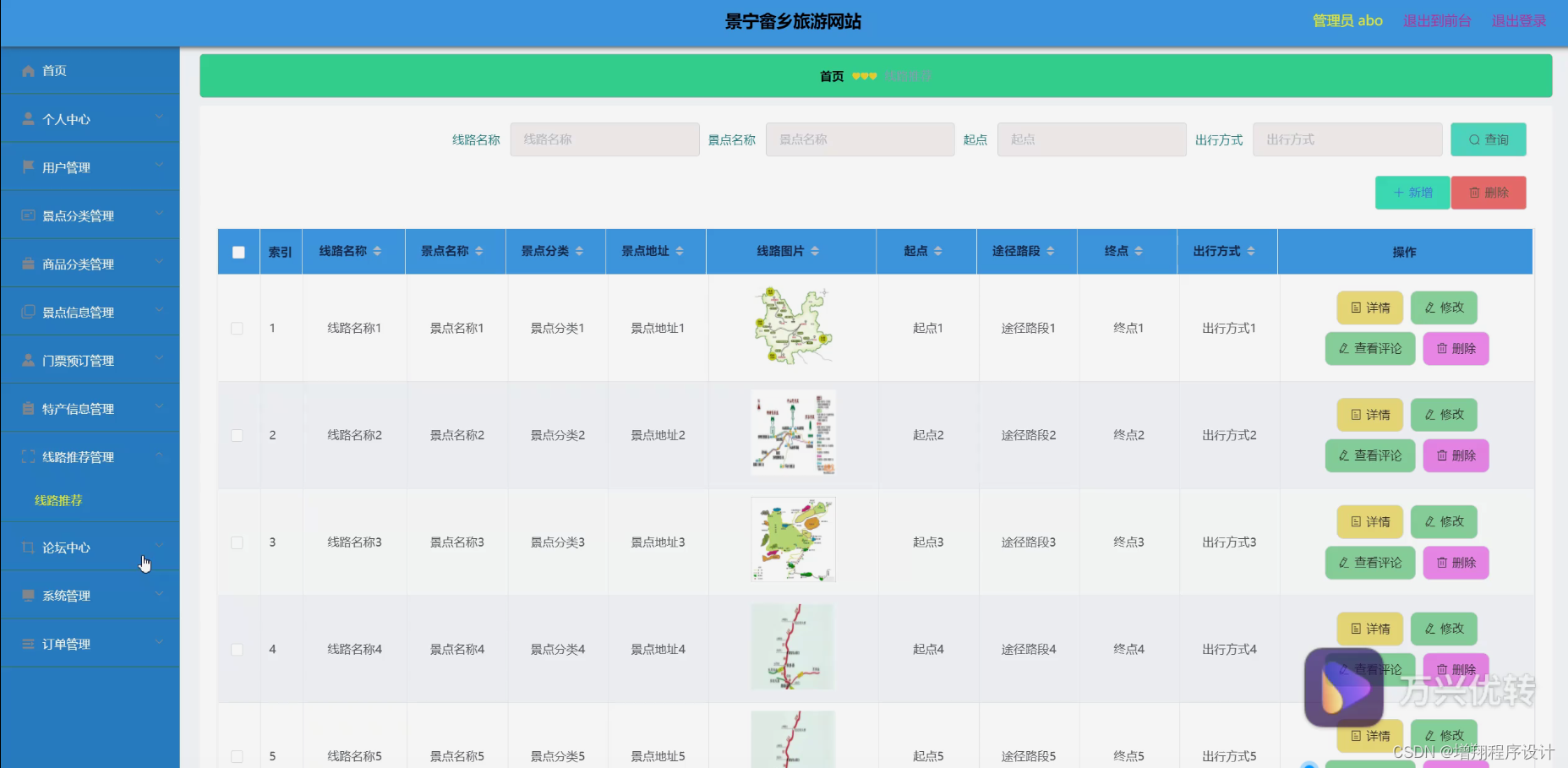This screenshot has height=768, width=1568.
Task: Open the 论坛中心 menu
Action: pyautogui.click(x=90, y=547)
